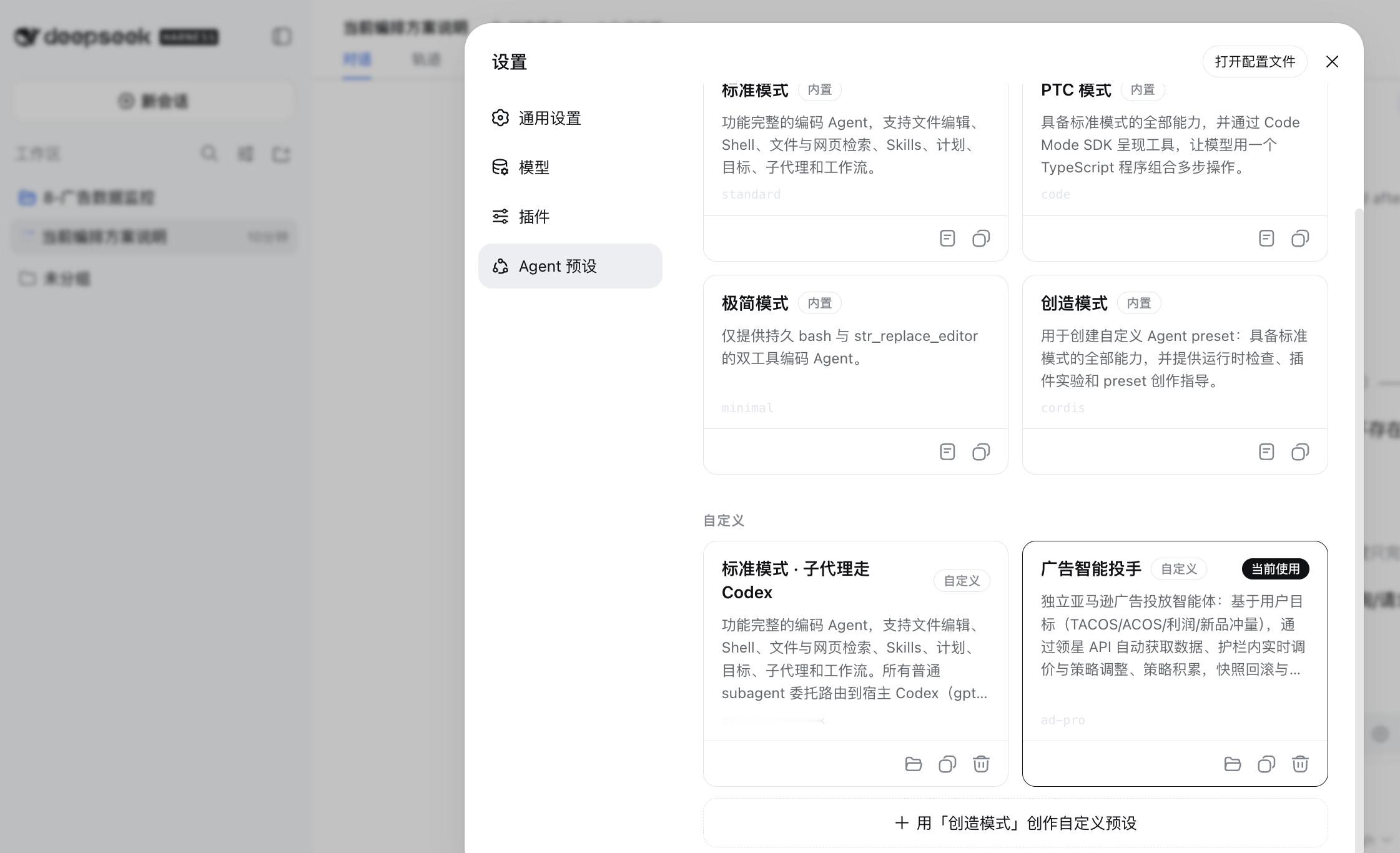Select the 极简模式 preset card title
Image resolution: width=1400 pixels, height=853 pixels.
pos(755,303)
